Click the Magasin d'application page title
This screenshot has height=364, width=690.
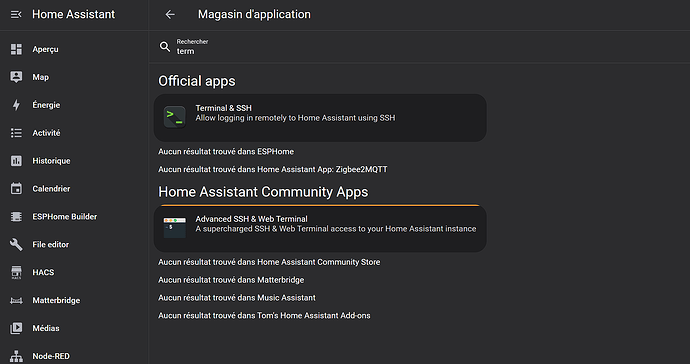coord(254,15)
